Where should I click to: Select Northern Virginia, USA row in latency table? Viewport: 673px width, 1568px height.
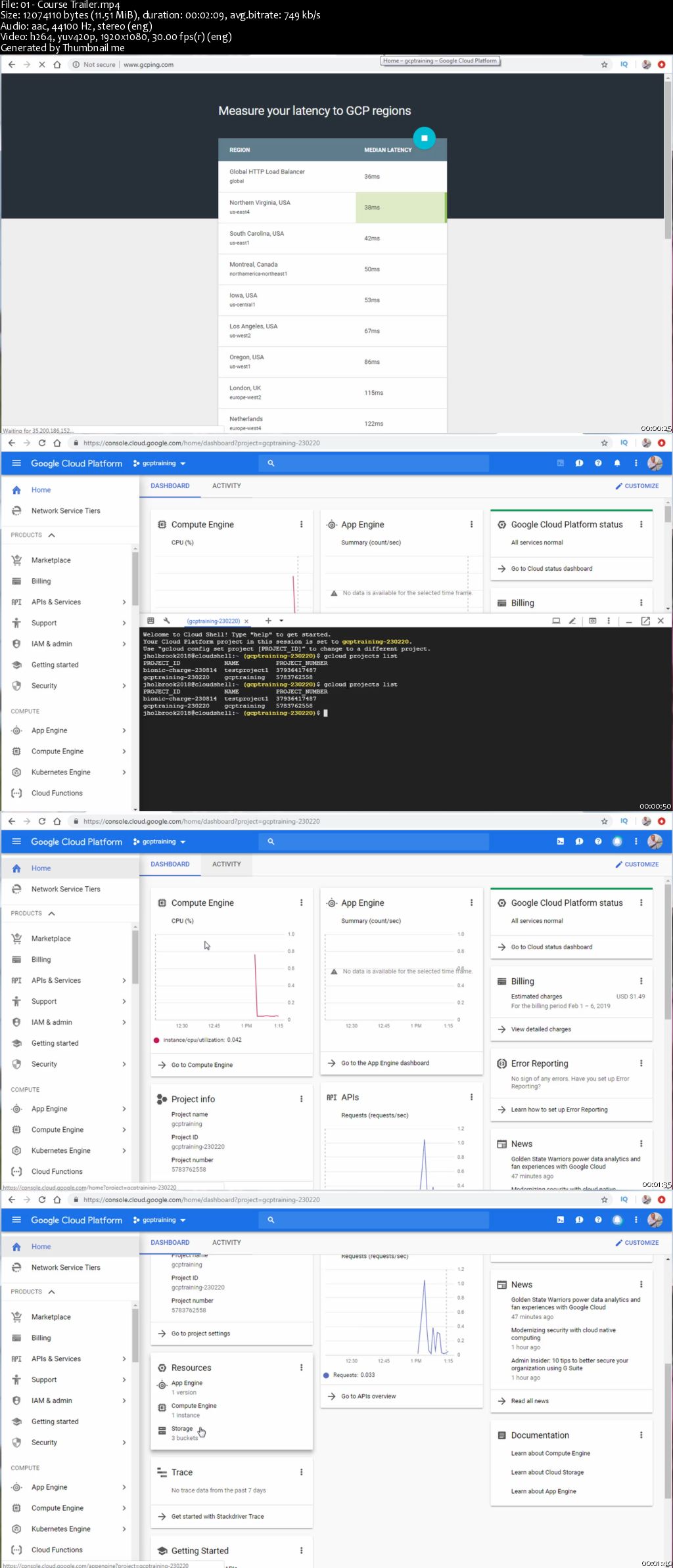tap(333, 207)
